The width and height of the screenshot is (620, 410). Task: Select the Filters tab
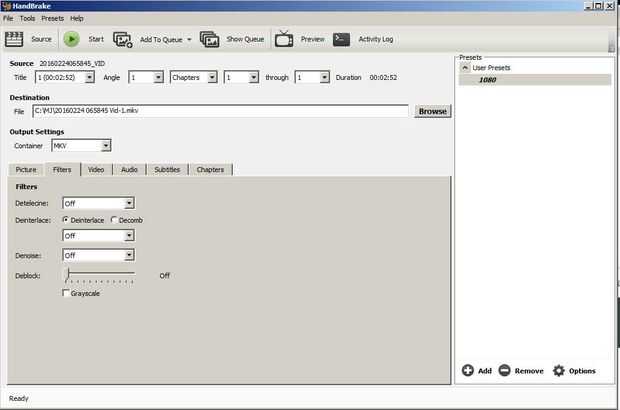click(62, 170)
